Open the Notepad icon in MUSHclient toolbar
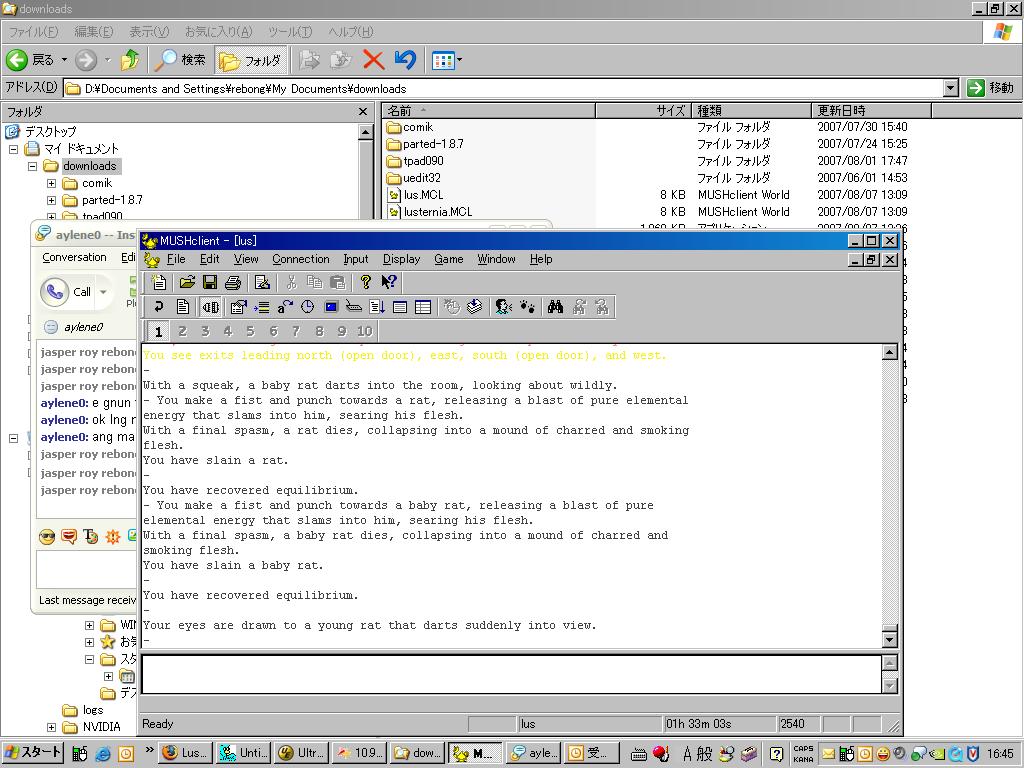 point(263,282)
